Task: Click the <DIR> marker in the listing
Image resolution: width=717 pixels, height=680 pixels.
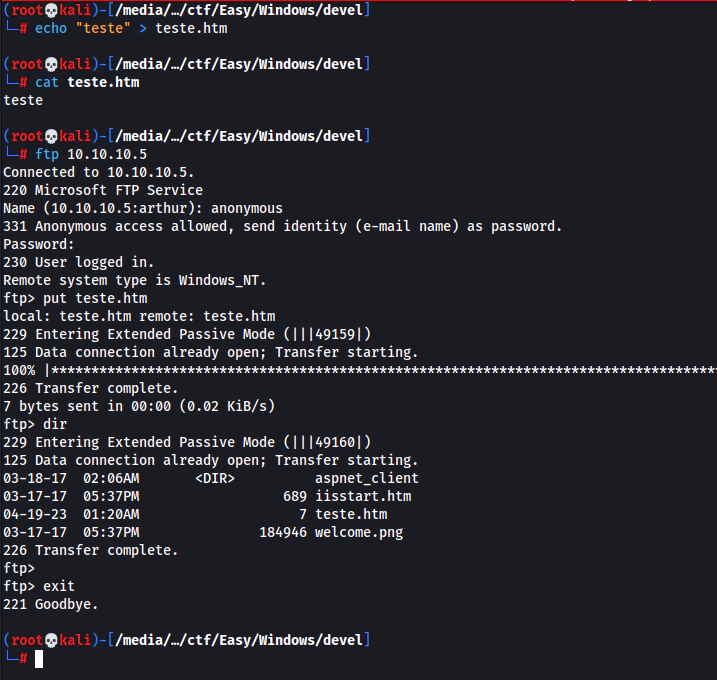Action: (215, 479)
